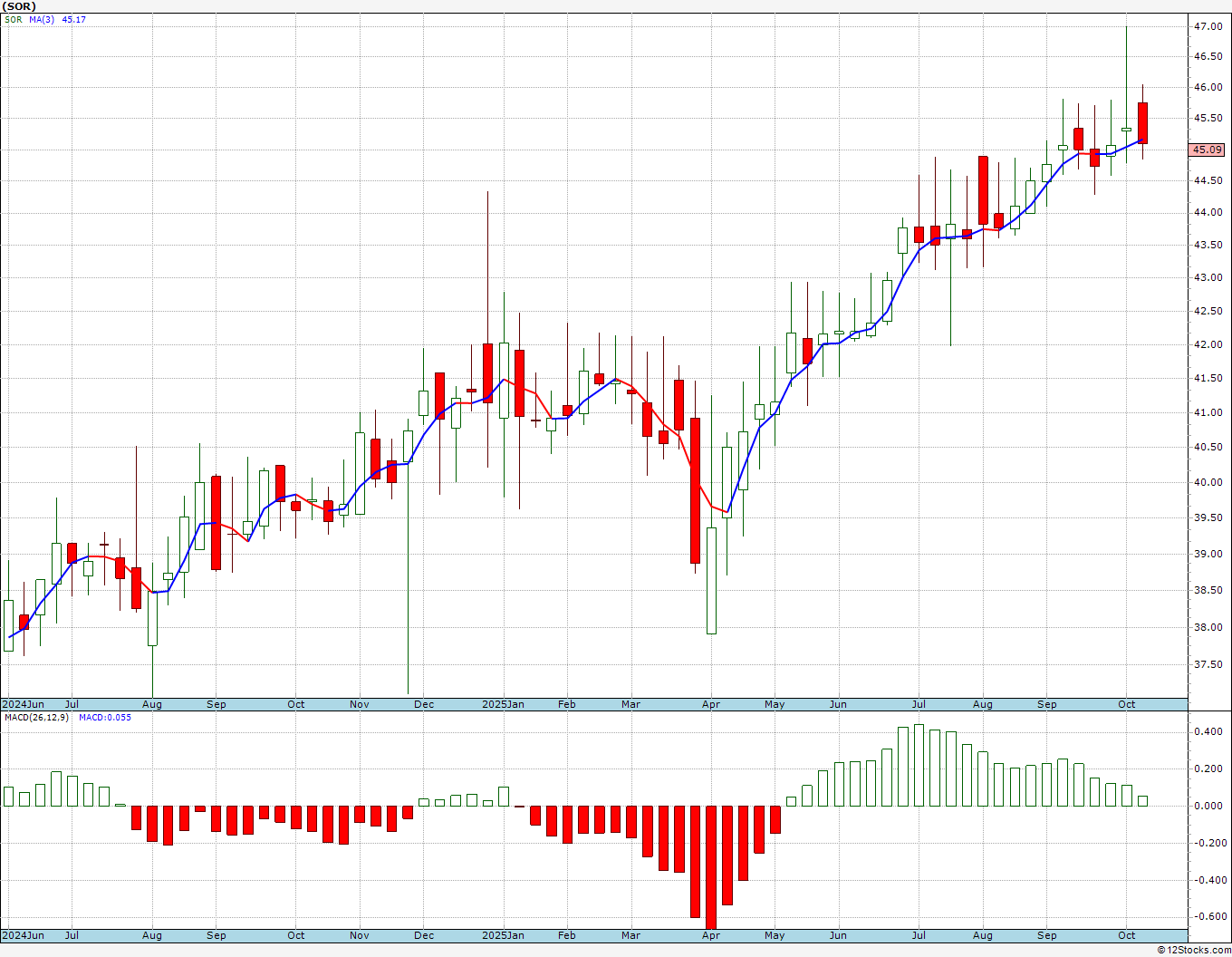Click the "0.000" MACD axis label
The width and height of the screenshot is (1232, 957).
[1208, 807]
